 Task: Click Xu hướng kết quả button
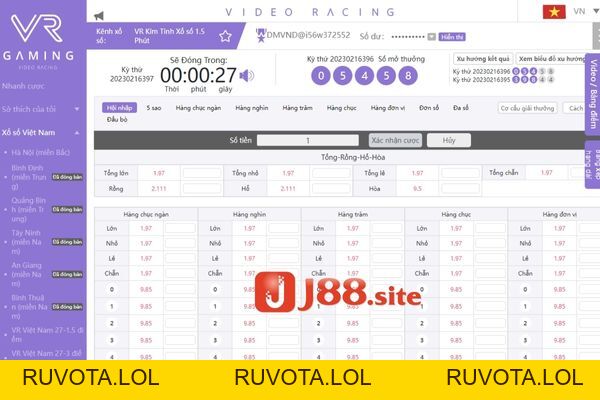click(483, 59)
